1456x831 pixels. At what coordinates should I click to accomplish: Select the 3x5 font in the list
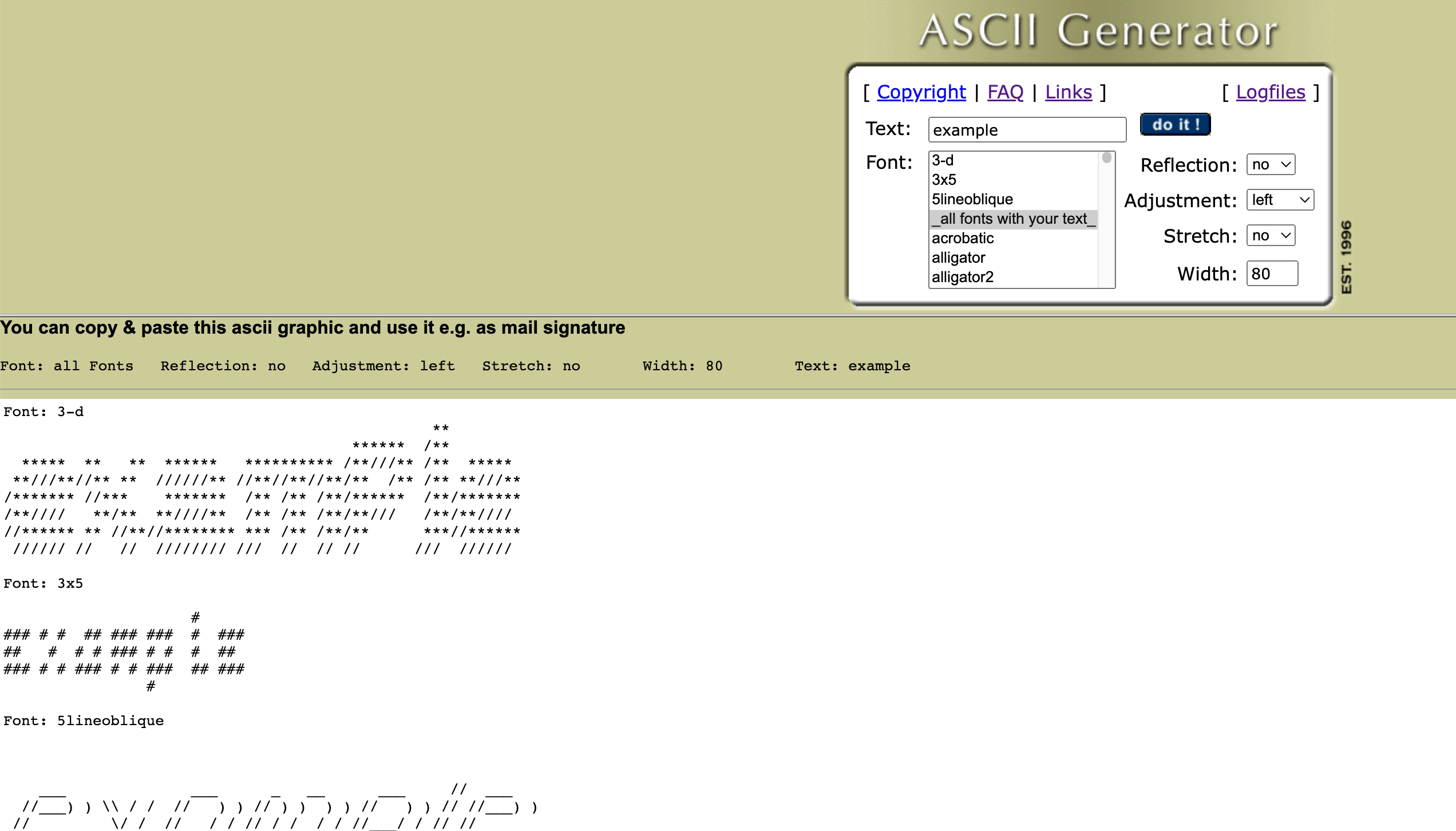click(943, 180)
